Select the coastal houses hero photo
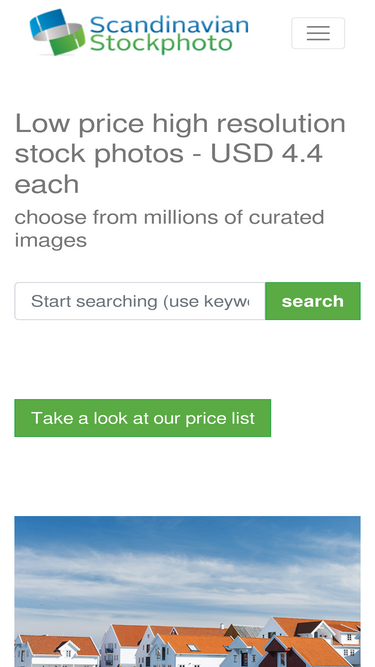 pos(187,591)
